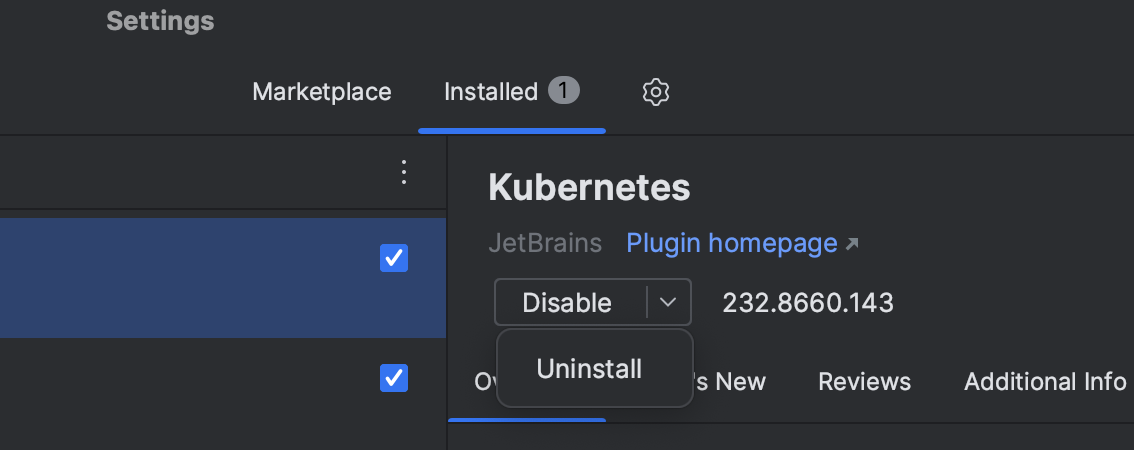The width and height of the screenshot is (1134, 450).
Task: Go to the partially covered Overview tab
Action: point(482,382)
